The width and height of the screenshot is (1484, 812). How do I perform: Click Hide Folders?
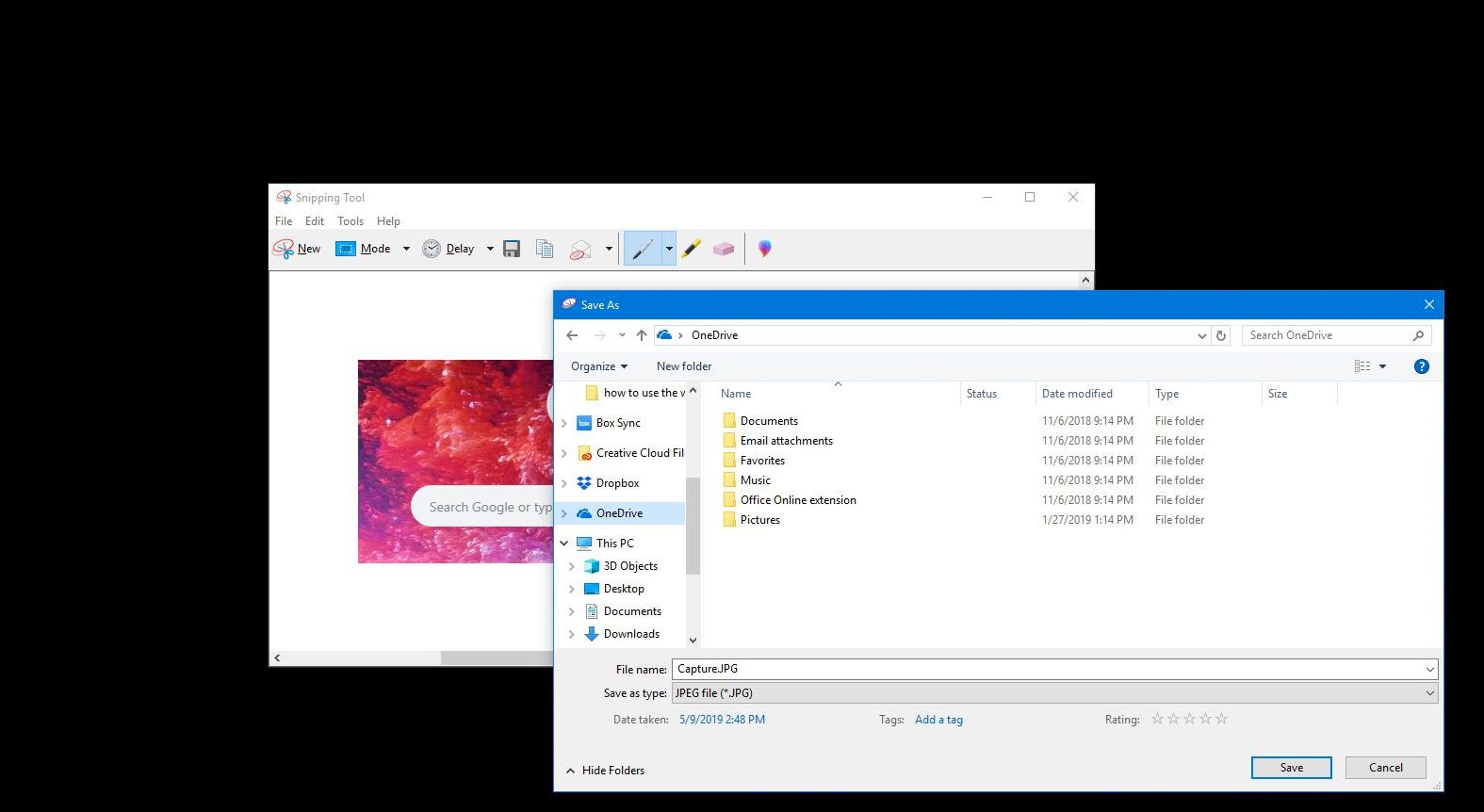point(605,771)
